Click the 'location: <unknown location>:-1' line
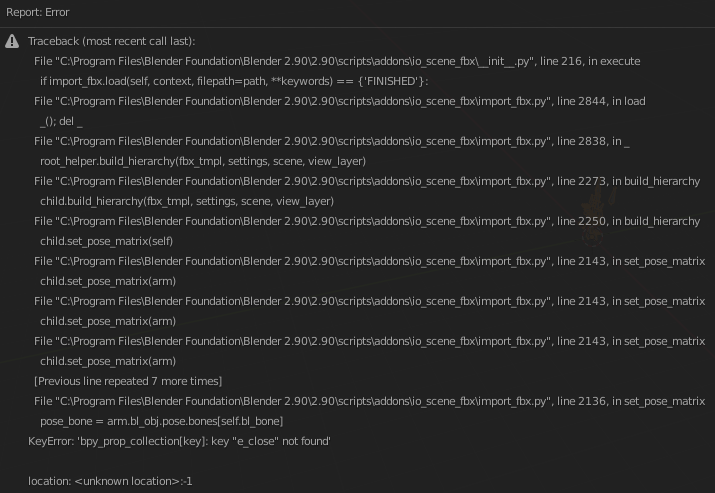 click(110, 482)
